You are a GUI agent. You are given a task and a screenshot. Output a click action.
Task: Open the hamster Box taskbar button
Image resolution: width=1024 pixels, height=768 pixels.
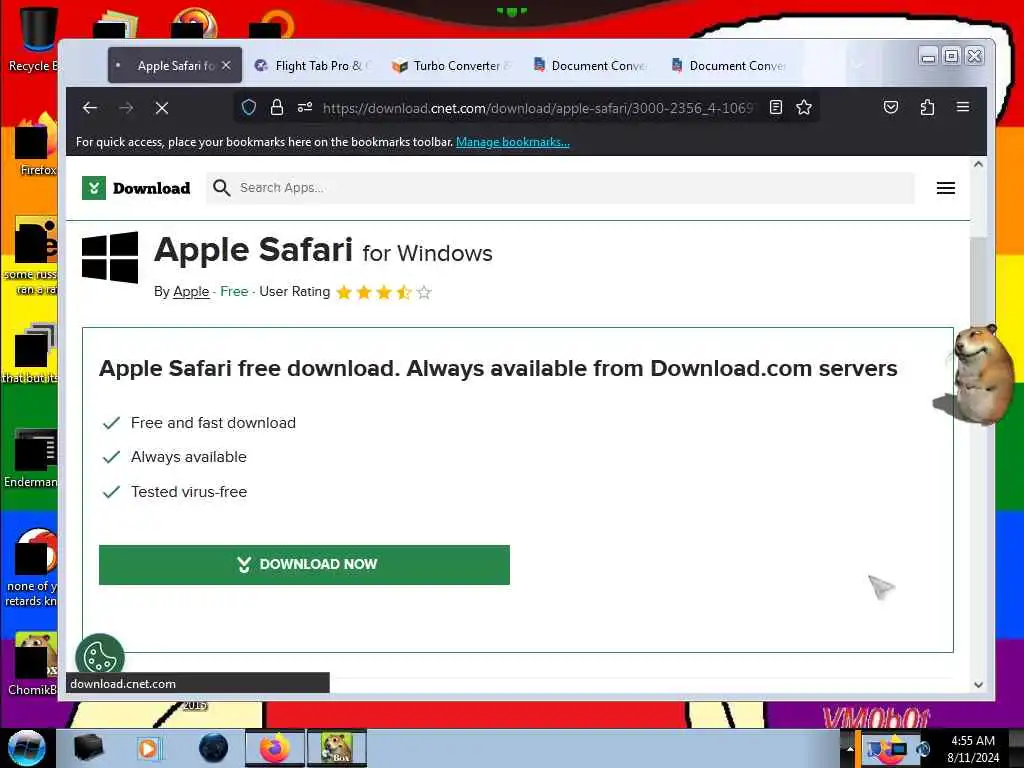336,748
